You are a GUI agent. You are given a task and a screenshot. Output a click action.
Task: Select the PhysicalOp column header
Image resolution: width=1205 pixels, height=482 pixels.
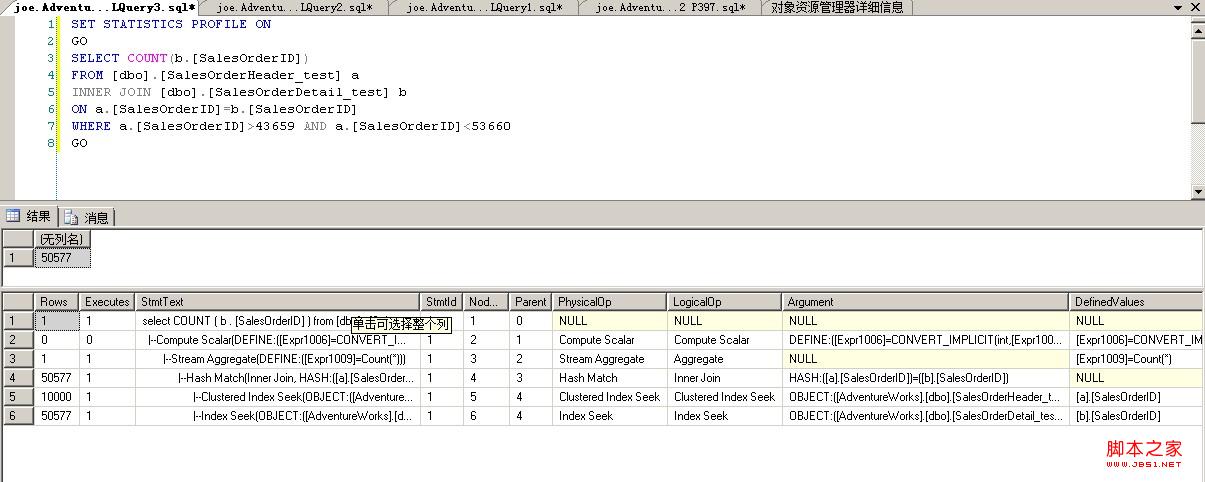(x=610, y=301)
